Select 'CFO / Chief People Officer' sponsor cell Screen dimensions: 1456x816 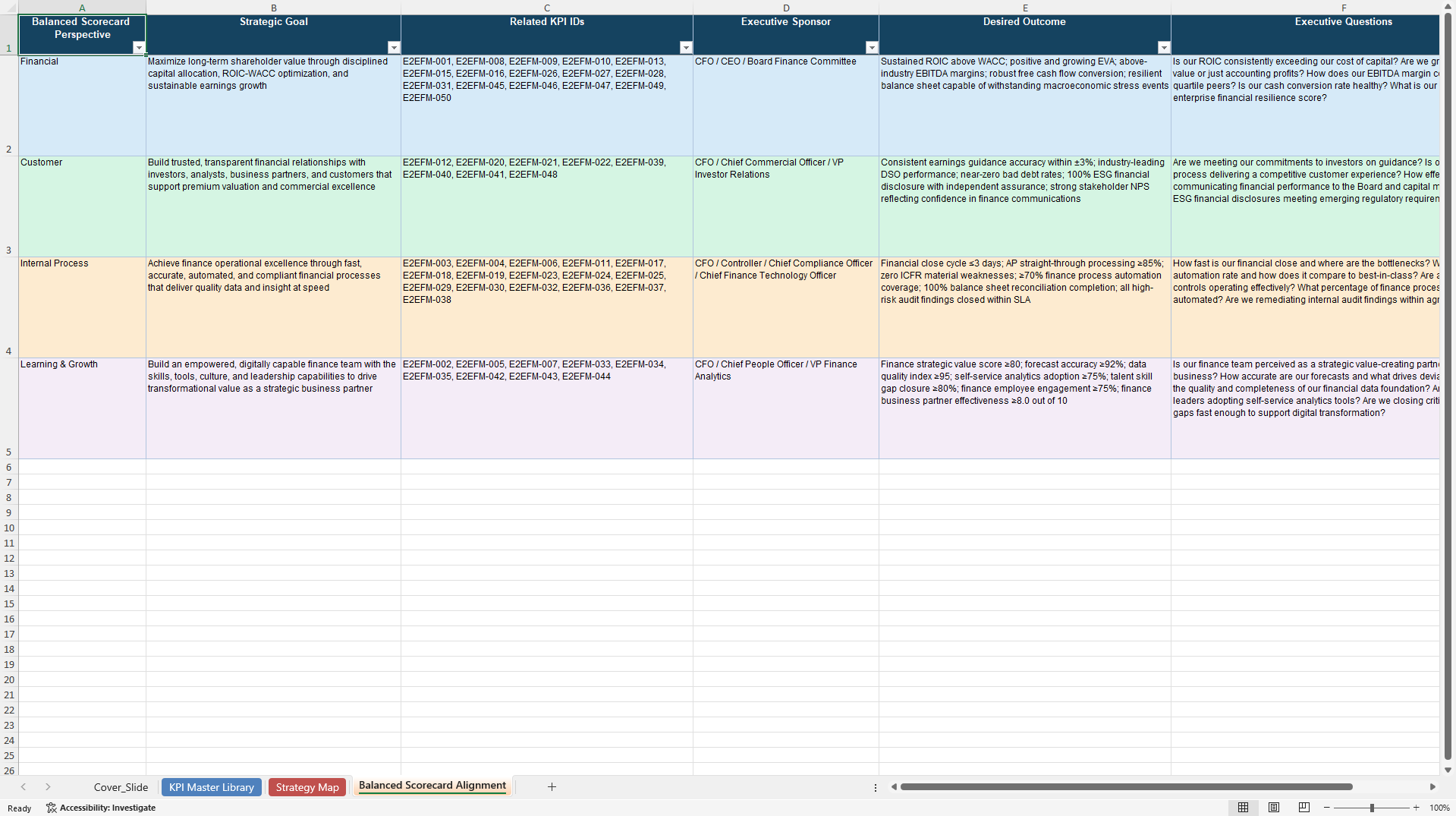(786, 408)
